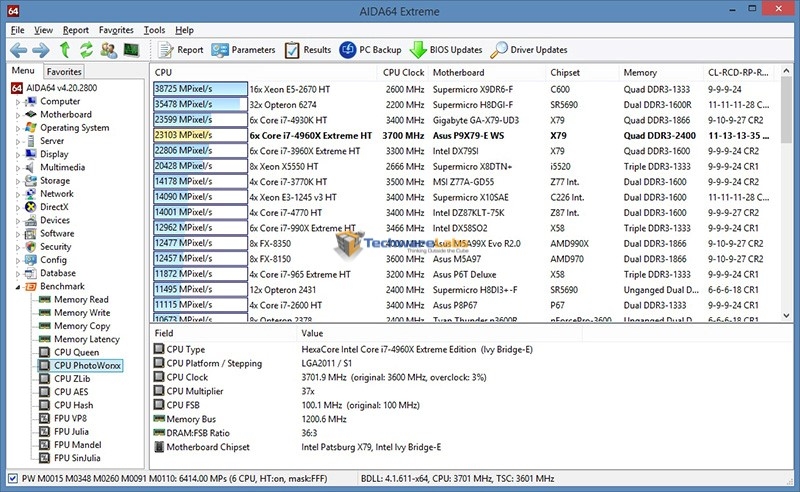
Task: Select the CPU Queen benchmark
Action: tap(77, 352)
